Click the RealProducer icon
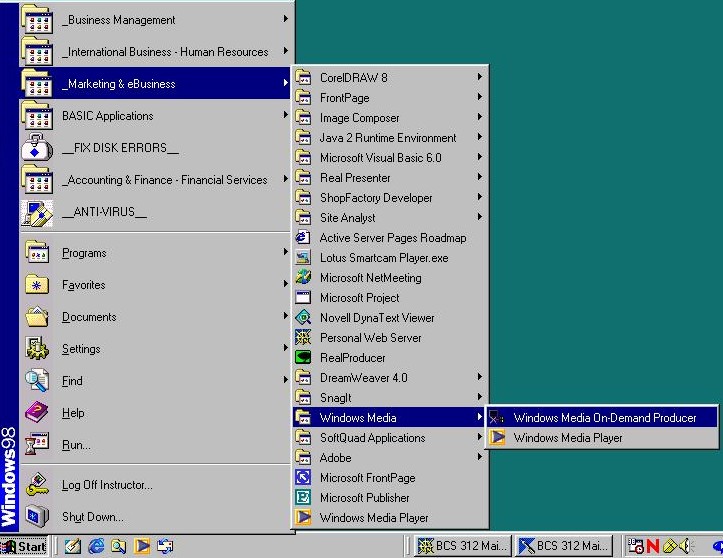Image resolution: width=723 pixels, height=558 pixels. click(303, 357)
